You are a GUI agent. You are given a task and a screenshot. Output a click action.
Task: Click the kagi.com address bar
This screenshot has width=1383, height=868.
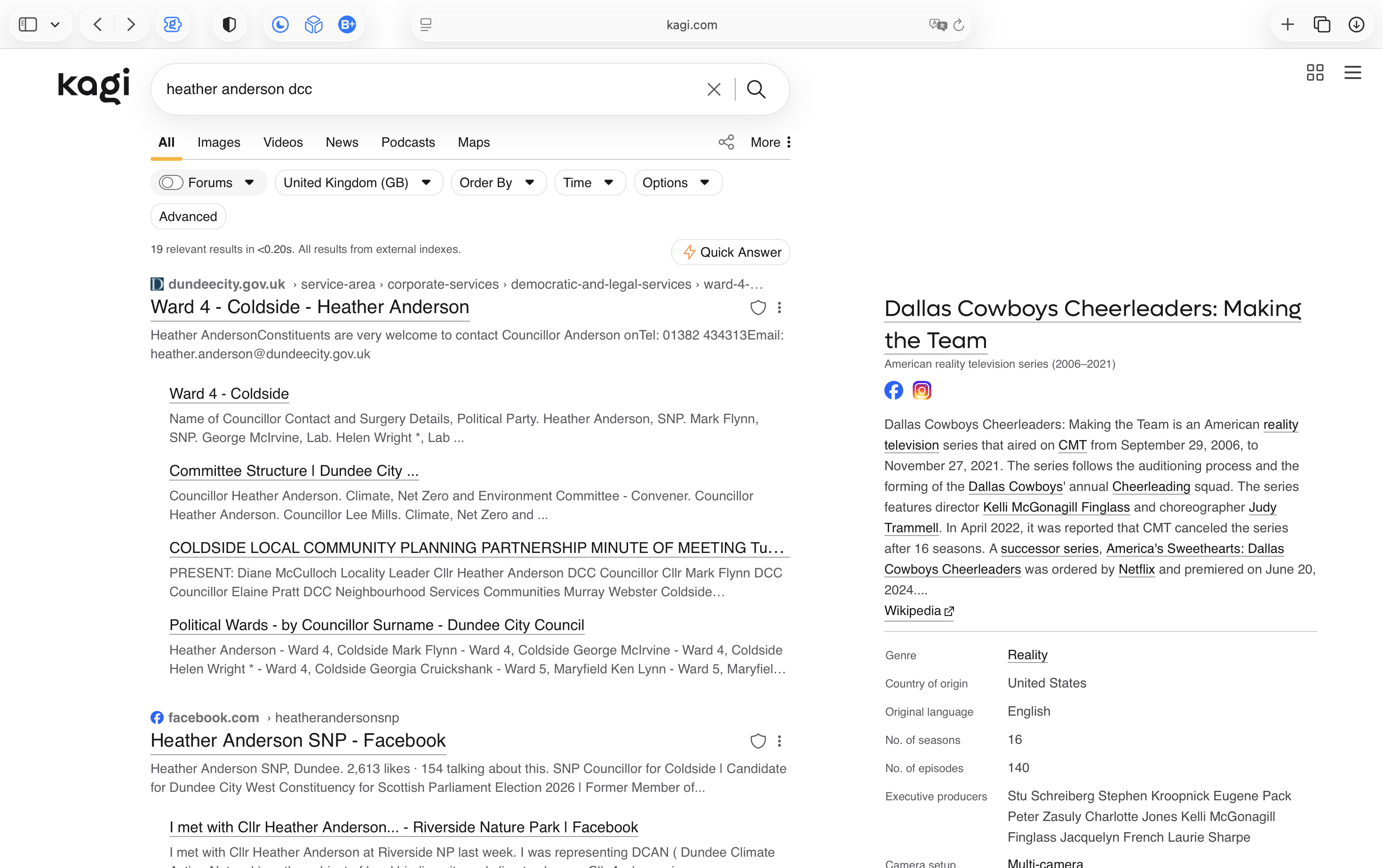coord(691,24)
